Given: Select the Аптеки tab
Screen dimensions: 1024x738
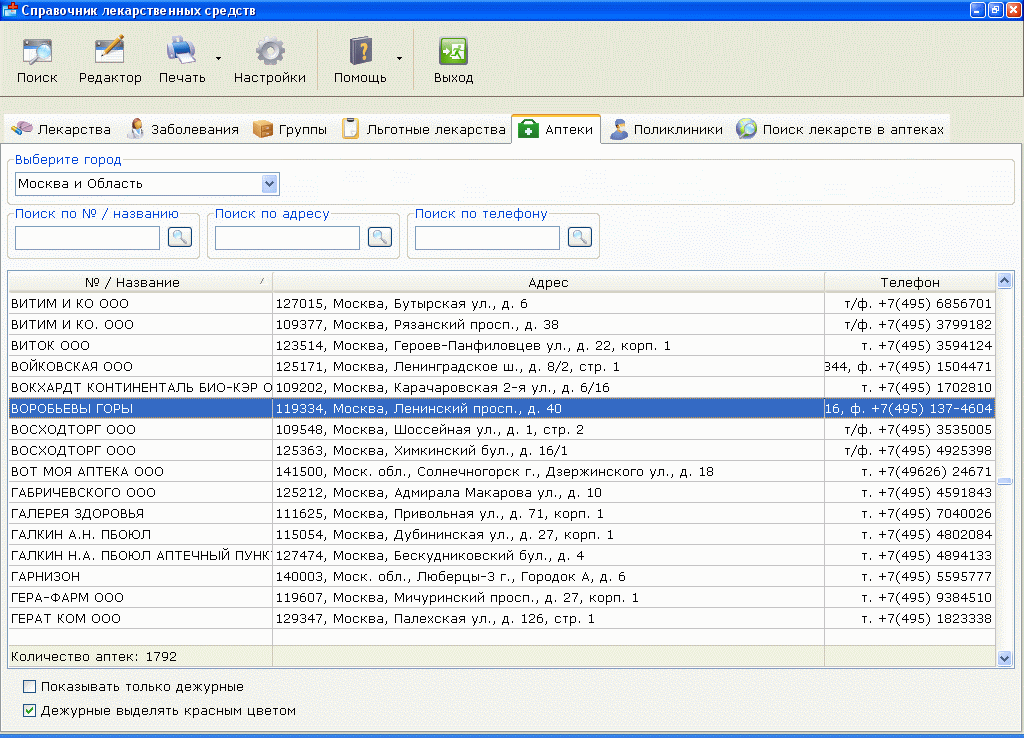Looking at the screenshot, I should [556, 129].
